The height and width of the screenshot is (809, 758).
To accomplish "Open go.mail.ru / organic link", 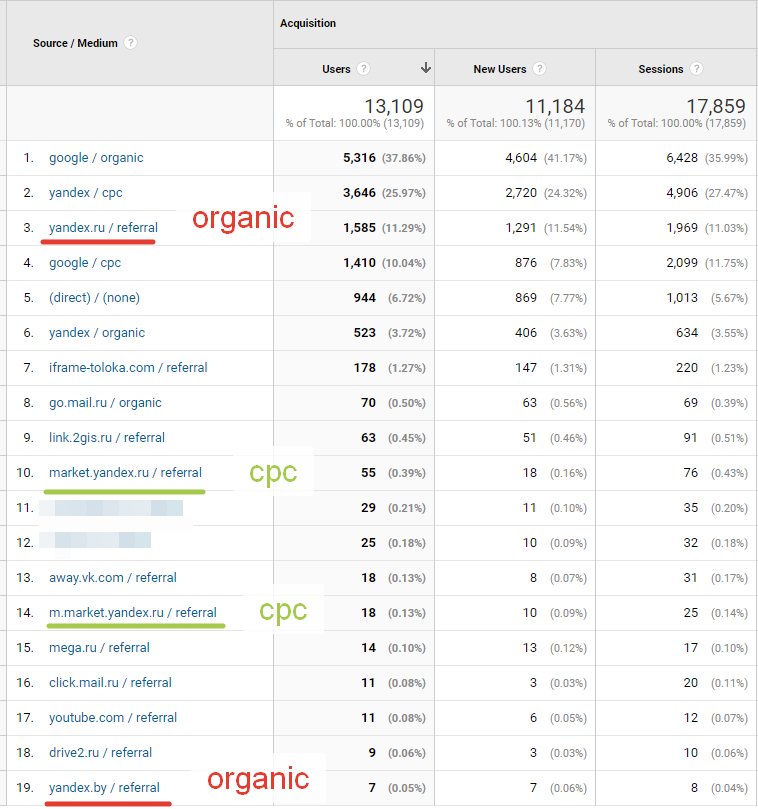I will pos(105,402).
